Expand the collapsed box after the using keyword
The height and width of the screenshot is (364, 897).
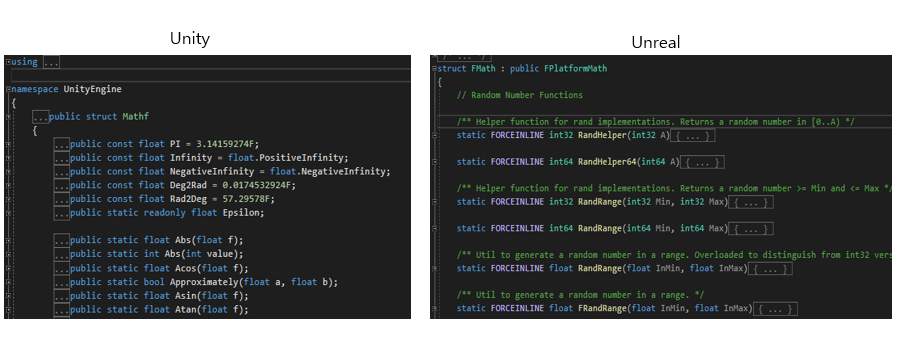51,62
